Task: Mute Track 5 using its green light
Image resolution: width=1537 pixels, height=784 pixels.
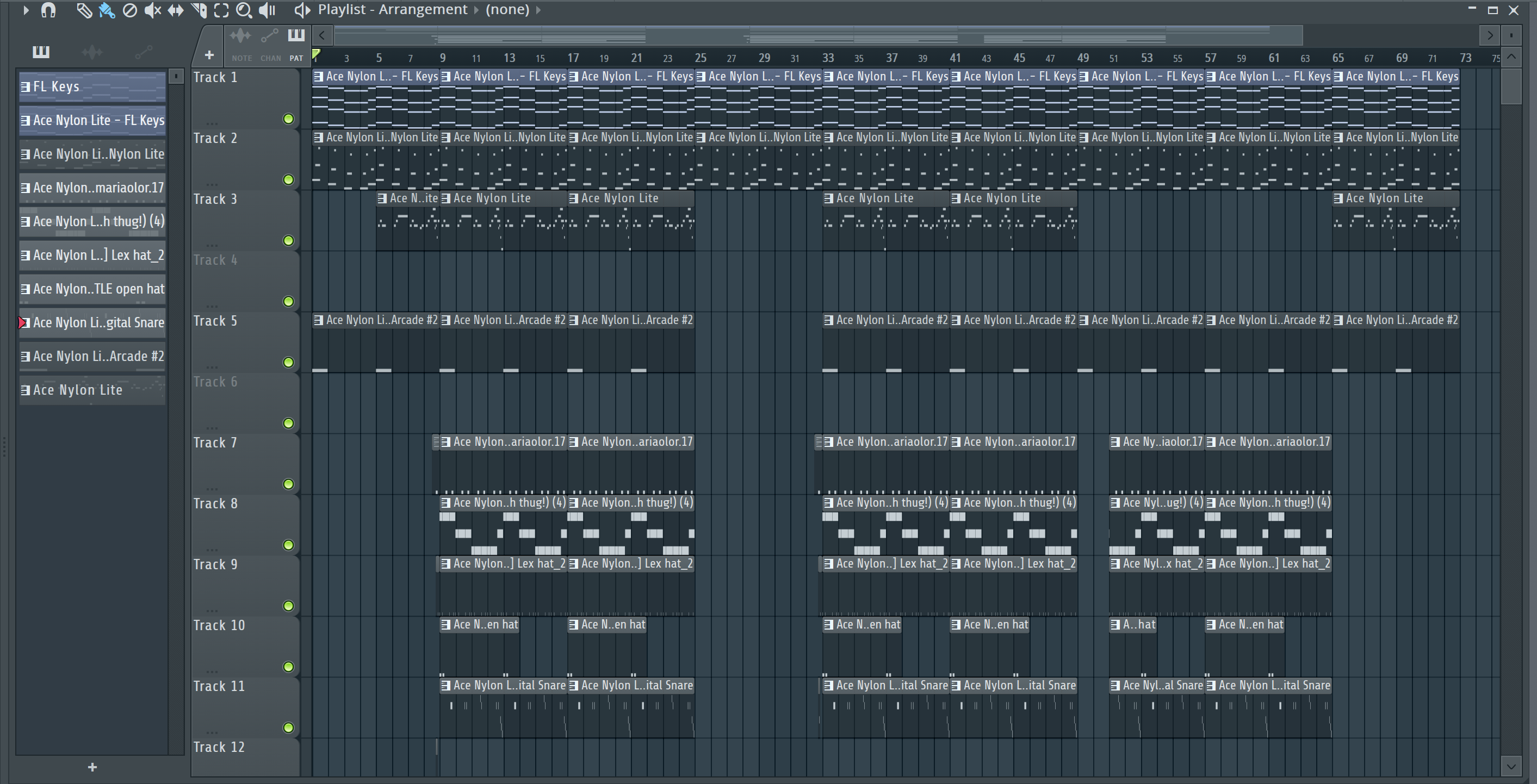Action: 288,362
